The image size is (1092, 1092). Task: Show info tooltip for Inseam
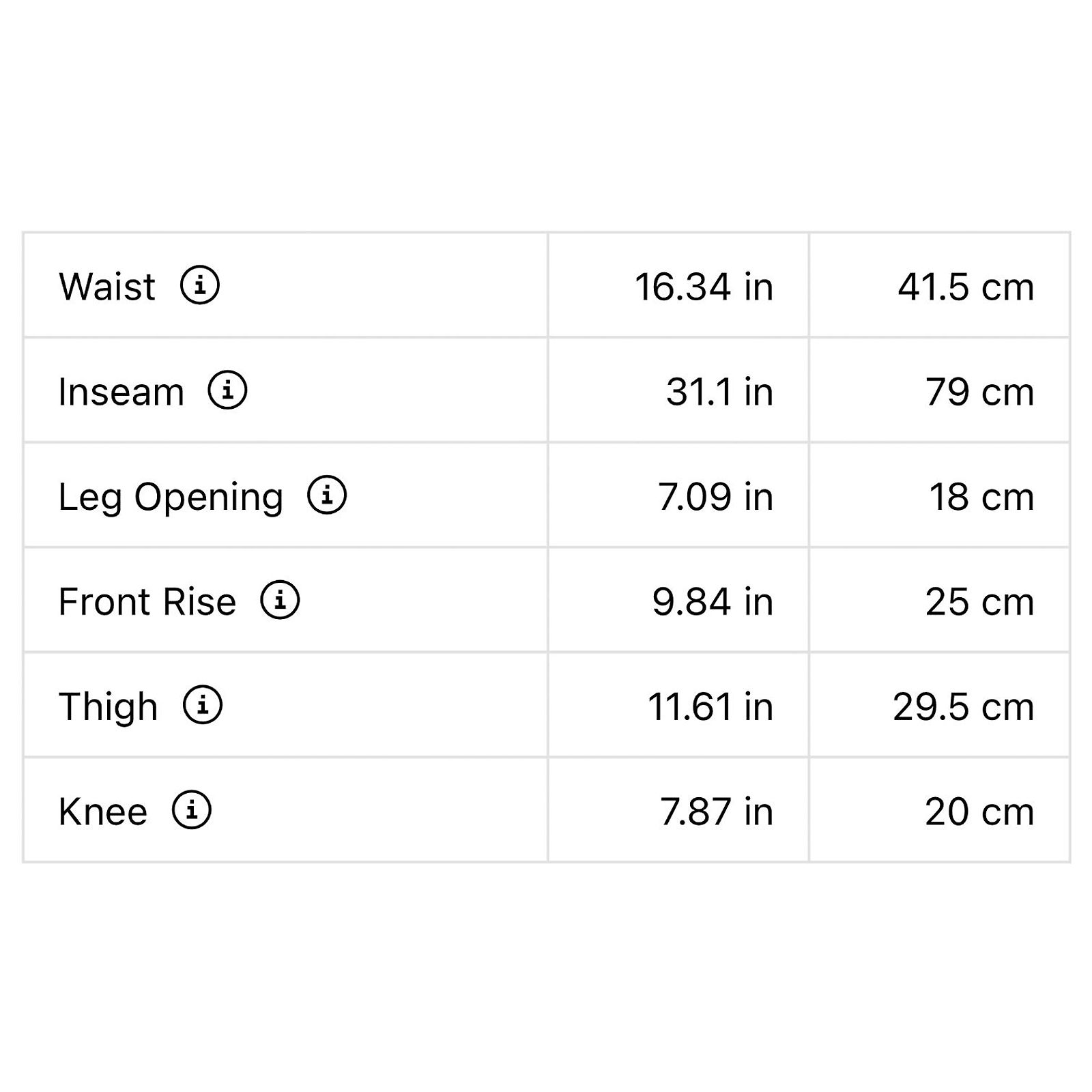pos(227,390)
